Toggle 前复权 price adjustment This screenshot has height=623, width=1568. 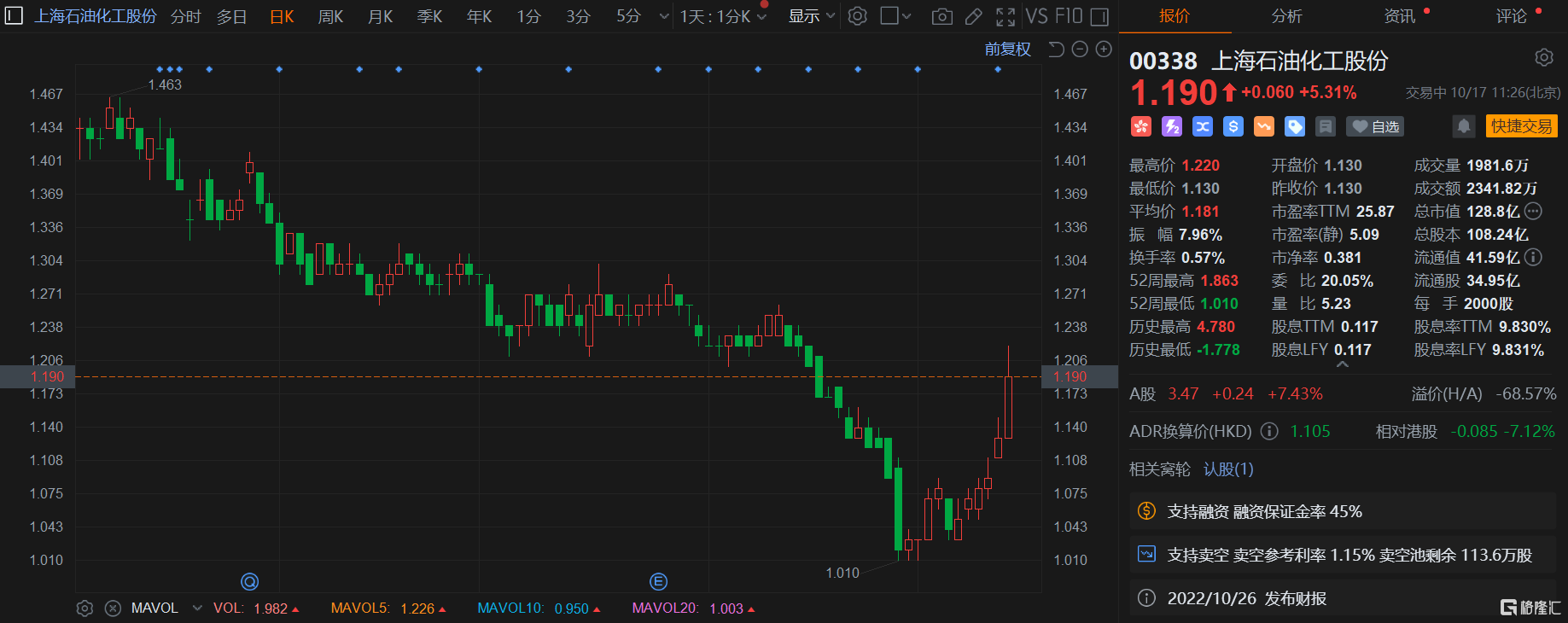[x=1008, y=49]
